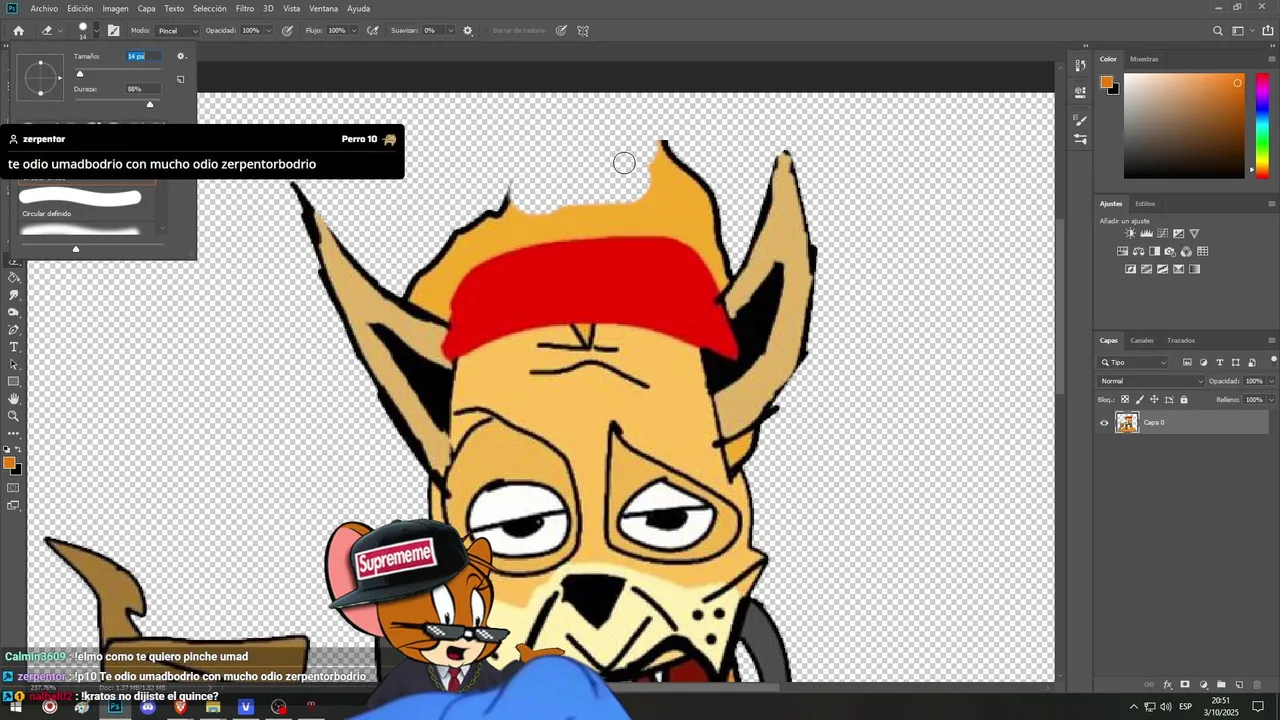Switch to the Muestras tab
Image resolution: width=1280 pixels, height=720 pixels.
[1144, 59]
